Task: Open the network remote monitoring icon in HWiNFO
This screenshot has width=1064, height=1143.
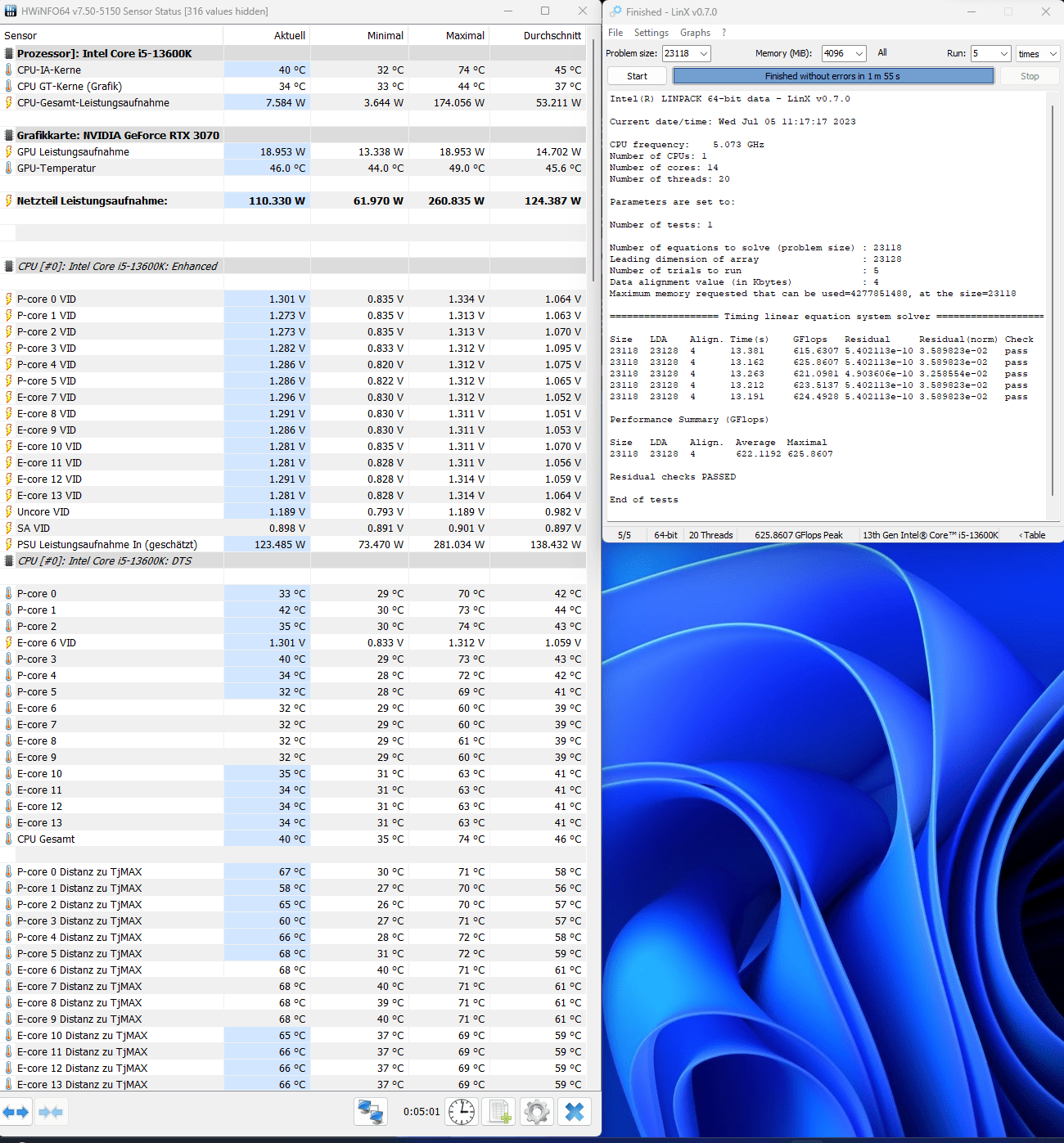Action: (x=371, y=1112)
